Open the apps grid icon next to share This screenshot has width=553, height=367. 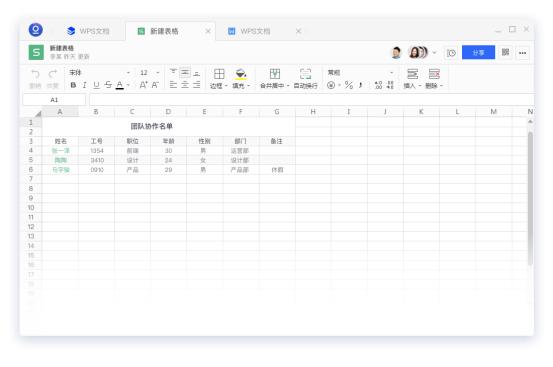click(505, 53)
